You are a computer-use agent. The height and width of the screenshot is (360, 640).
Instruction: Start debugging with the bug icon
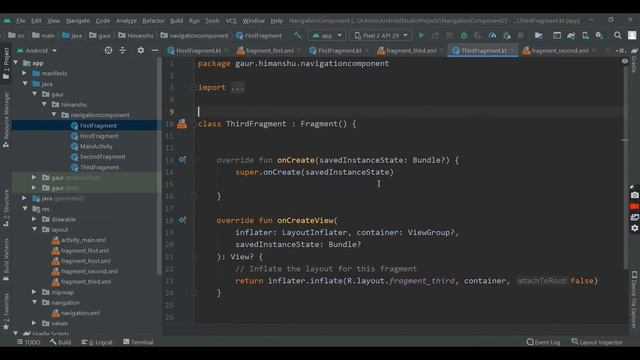(x=464, y=36)
